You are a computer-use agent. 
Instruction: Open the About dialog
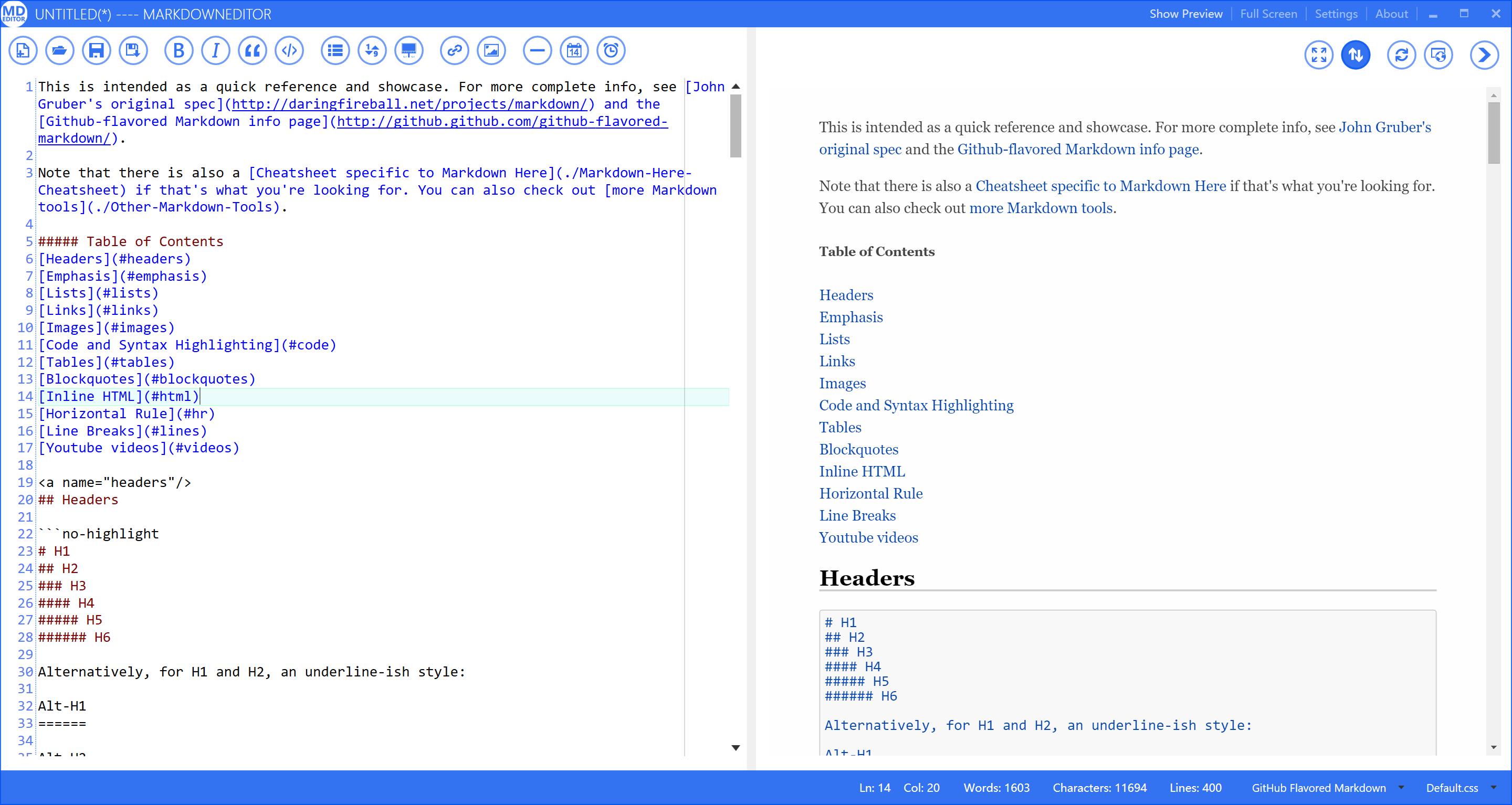tap(1392, 14)
